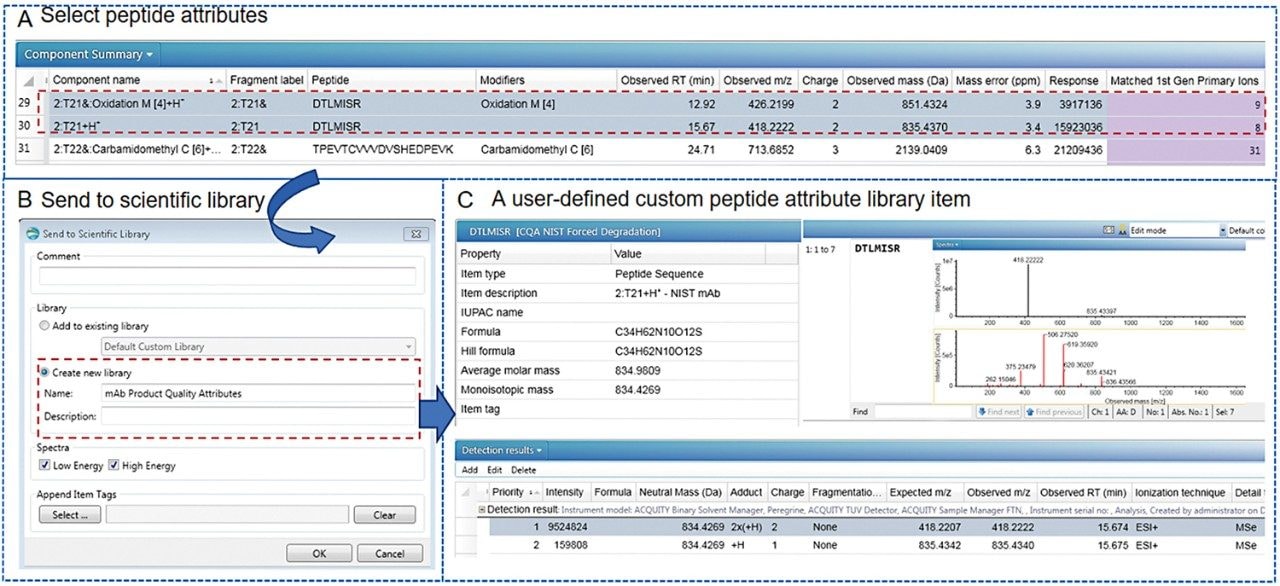Screen dimensions: 1280x586
Task: Click the Select... item tags button
Action: pos(69,515)
